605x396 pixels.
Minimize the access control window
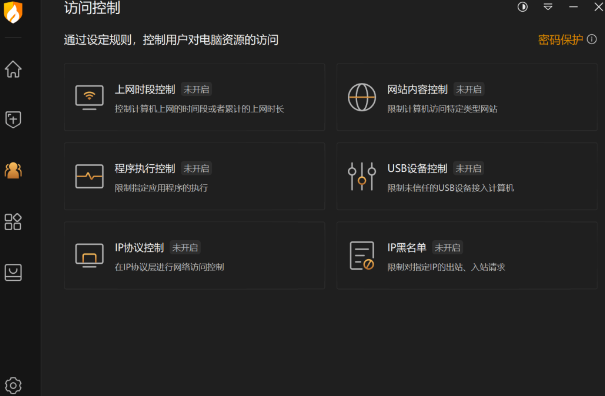pos(573,7)
